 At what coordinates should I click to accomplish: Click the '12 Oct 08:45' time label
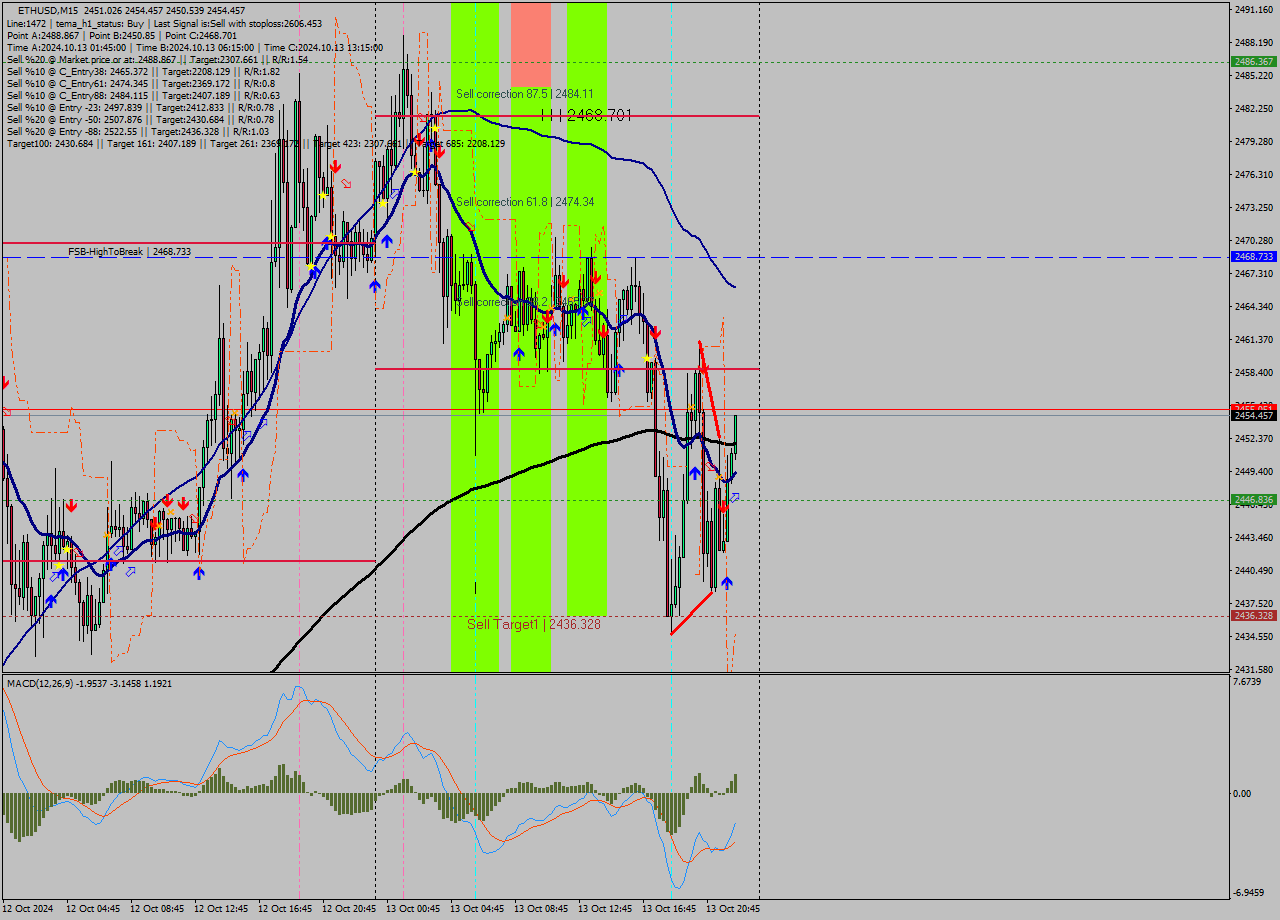(x=157, y=909)
